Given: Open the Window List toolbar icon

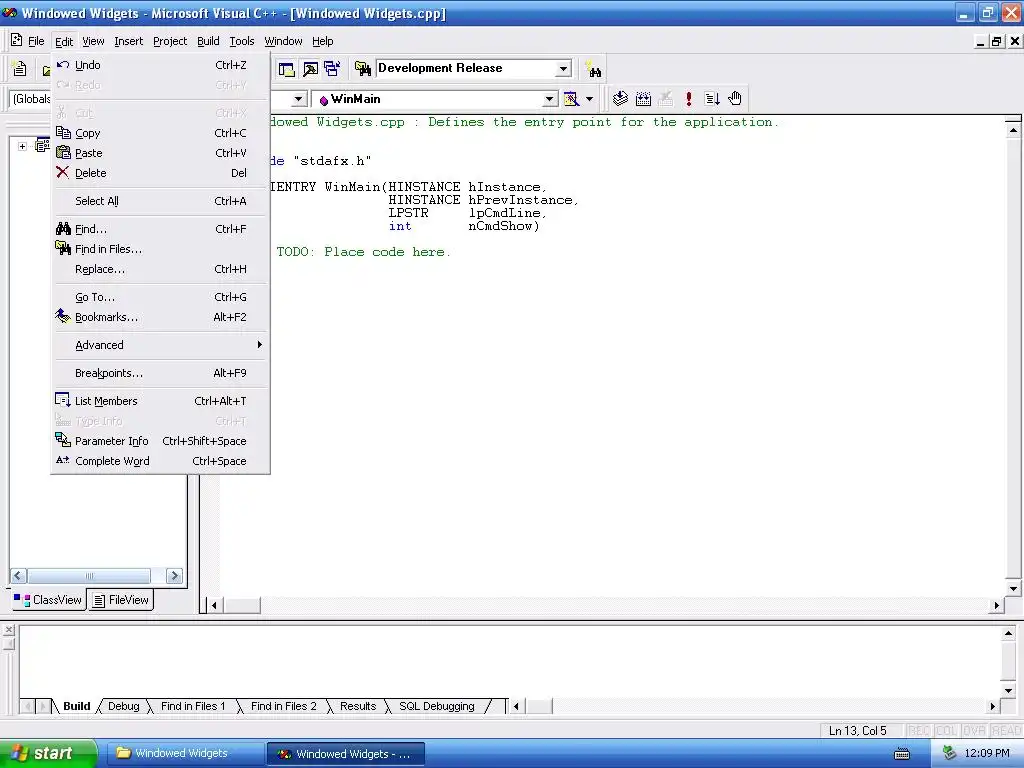Looking at the screenshot, I should (332, 69).
